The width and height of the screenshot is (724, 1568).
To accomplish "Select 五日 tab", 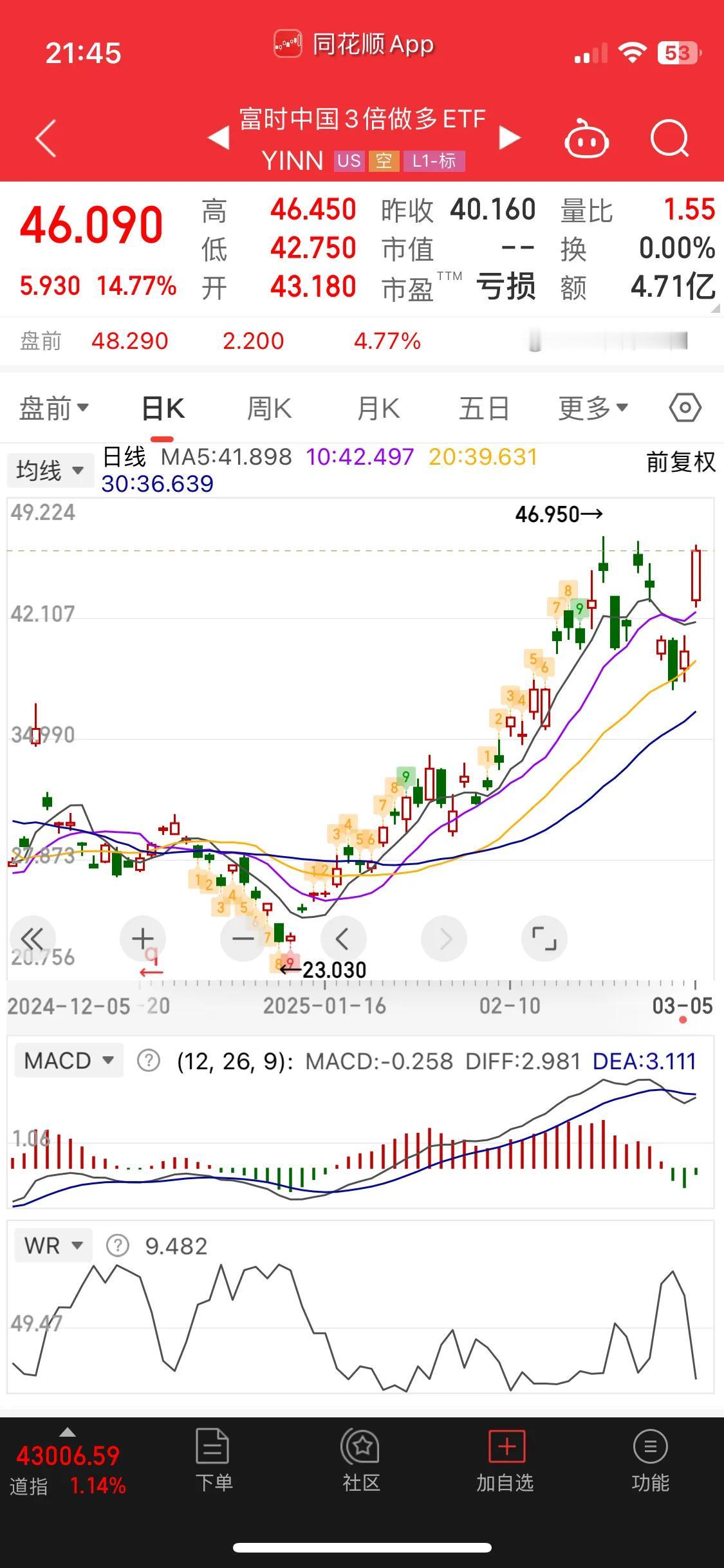I will click(x=484, y=408).
